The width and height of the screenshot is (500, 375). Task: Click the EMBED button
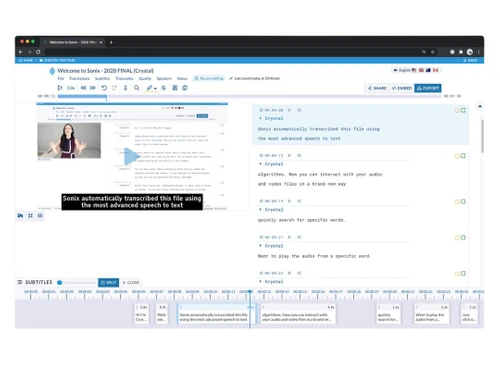pyautogui.click(x=402, y=88)
